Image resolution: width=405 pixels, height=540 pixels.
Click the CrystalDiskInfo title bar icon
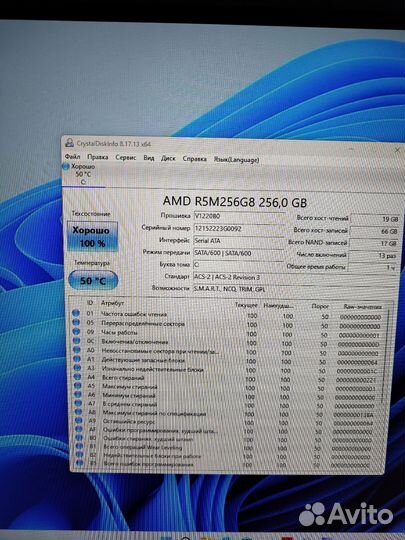pos(70,143)
